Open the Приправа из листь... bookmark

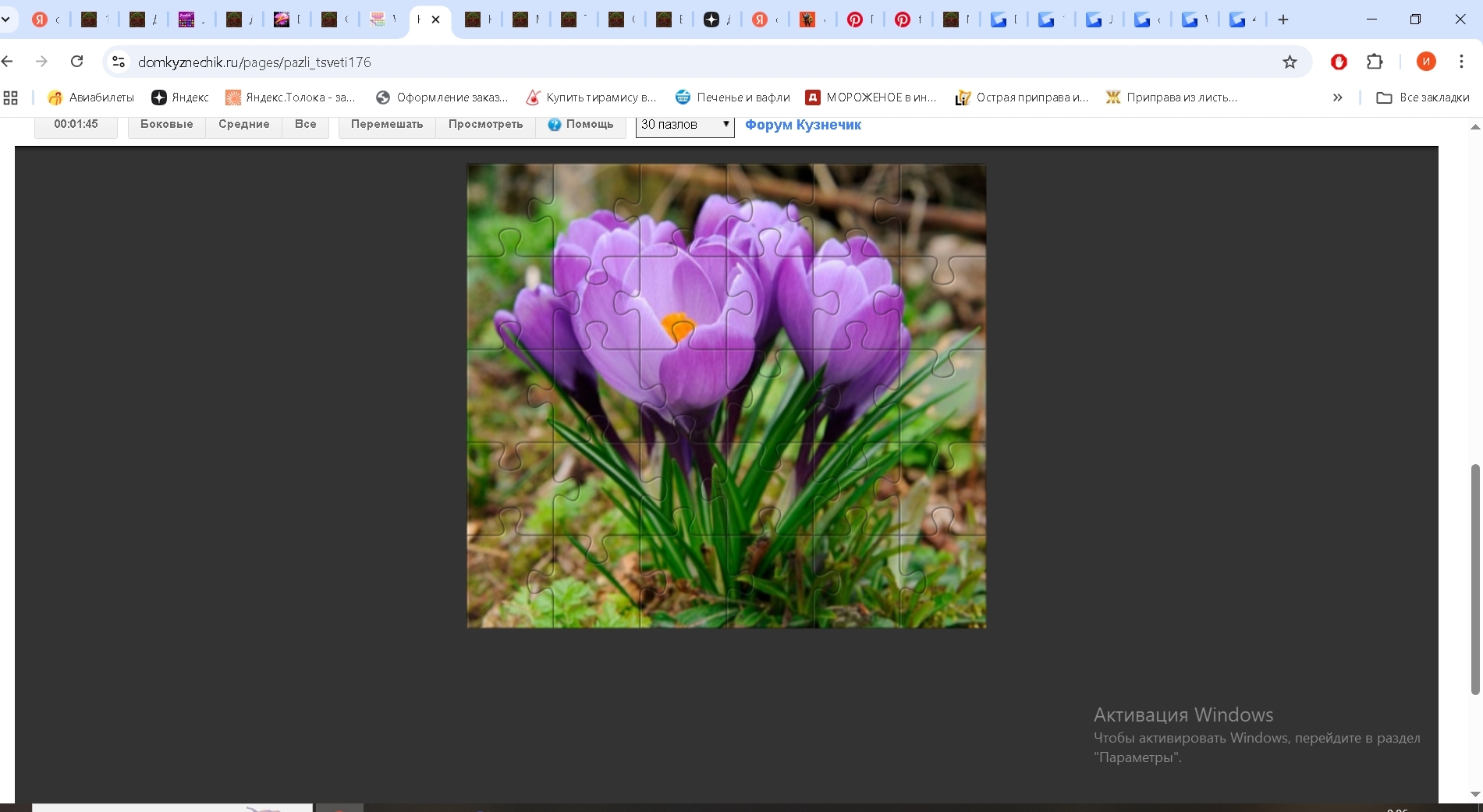1172,98
